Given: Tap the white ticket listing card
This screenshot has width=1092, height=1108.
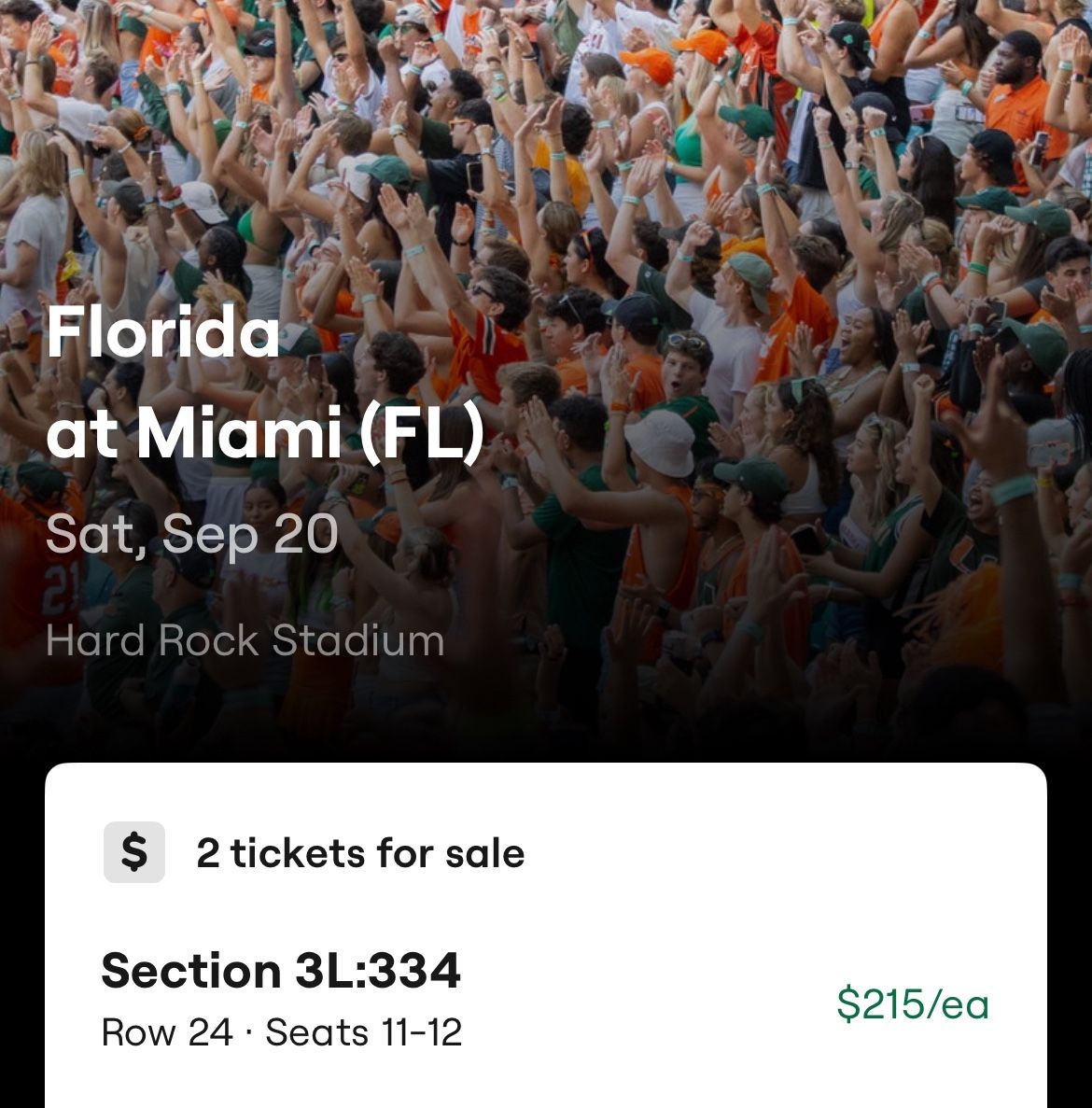Looking at the screenshot, I should [x=546, y=933].
